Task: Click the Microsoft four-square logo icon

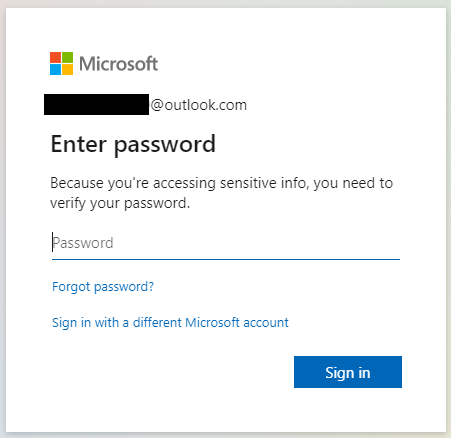Action: click(x=61, y=63)
